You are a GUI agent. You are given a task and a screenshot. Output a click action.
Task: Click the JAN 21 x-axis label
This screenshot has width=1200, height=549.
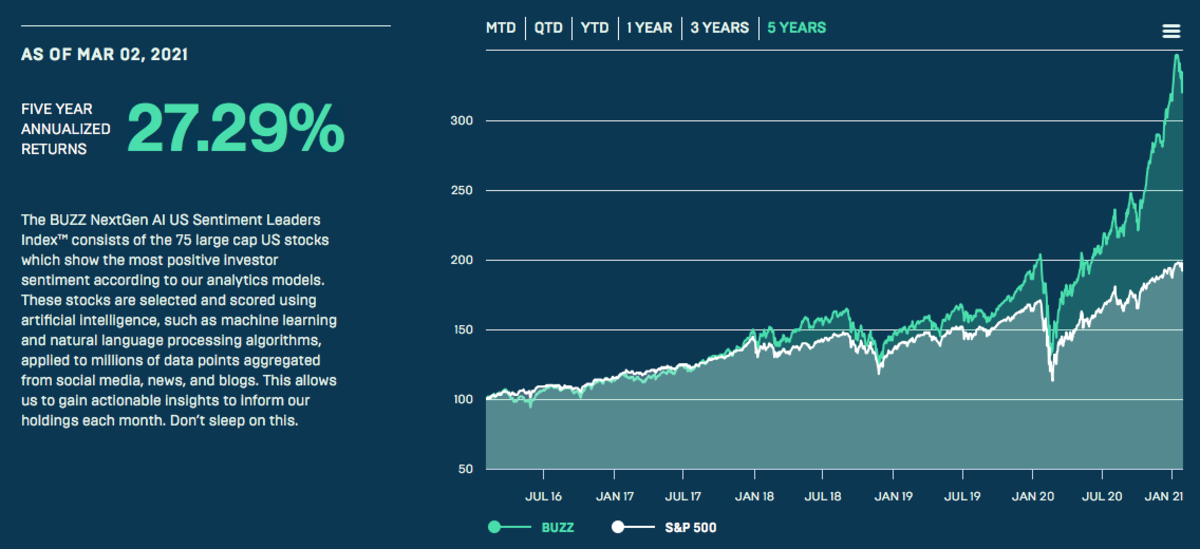point(1164,495)
